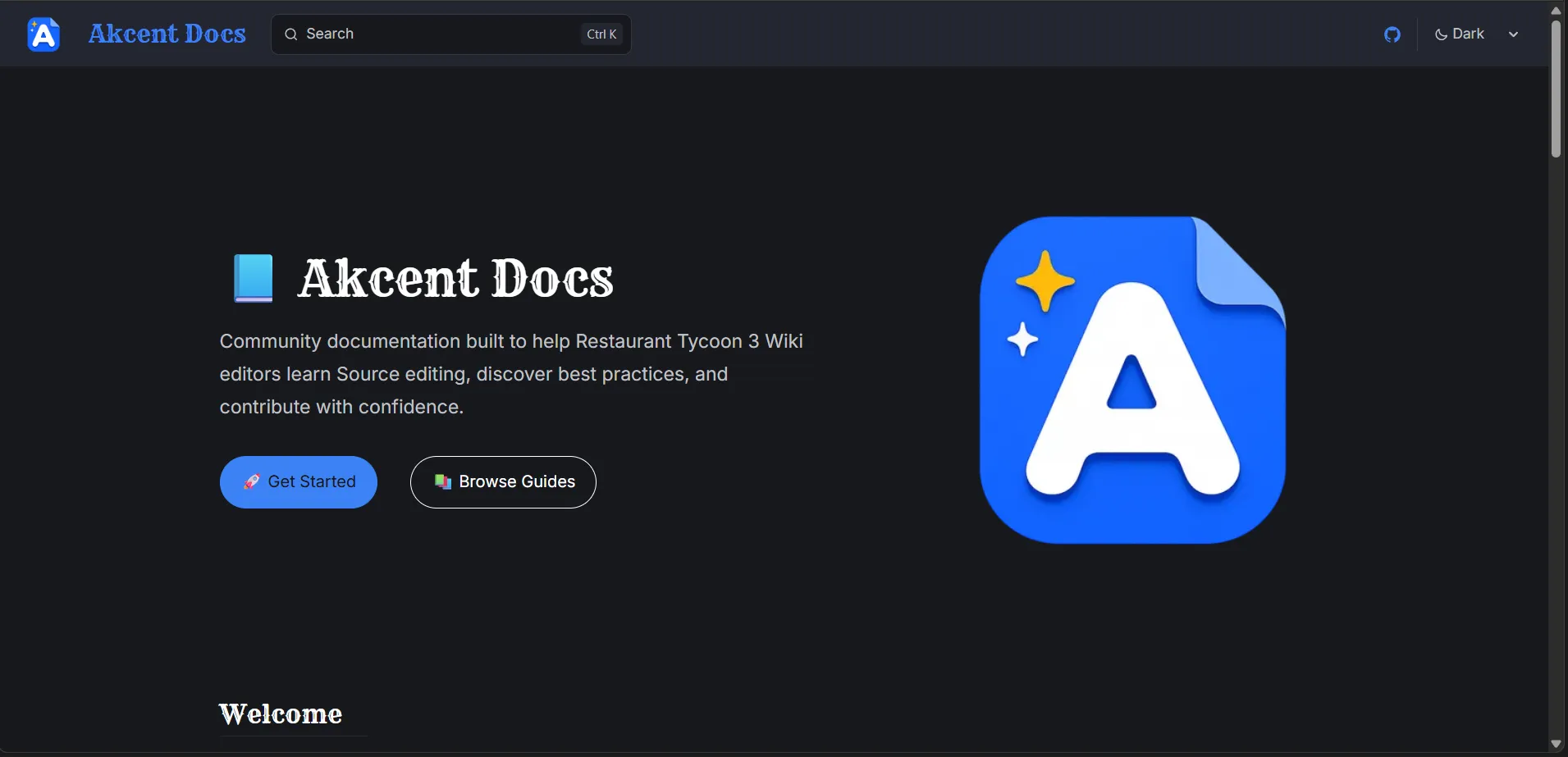Click the Akcent Docs hero heading text
The image size is (1568, 757).
click(456, 279)
